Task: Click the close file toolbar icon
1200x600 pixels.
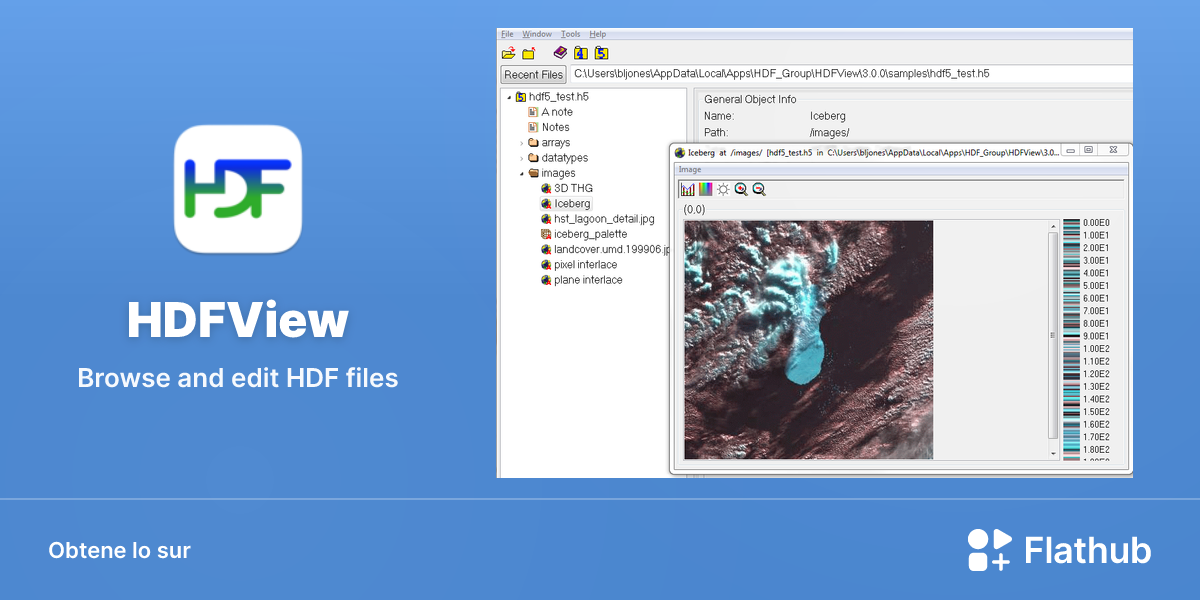Action: click(x=528, y=53)
